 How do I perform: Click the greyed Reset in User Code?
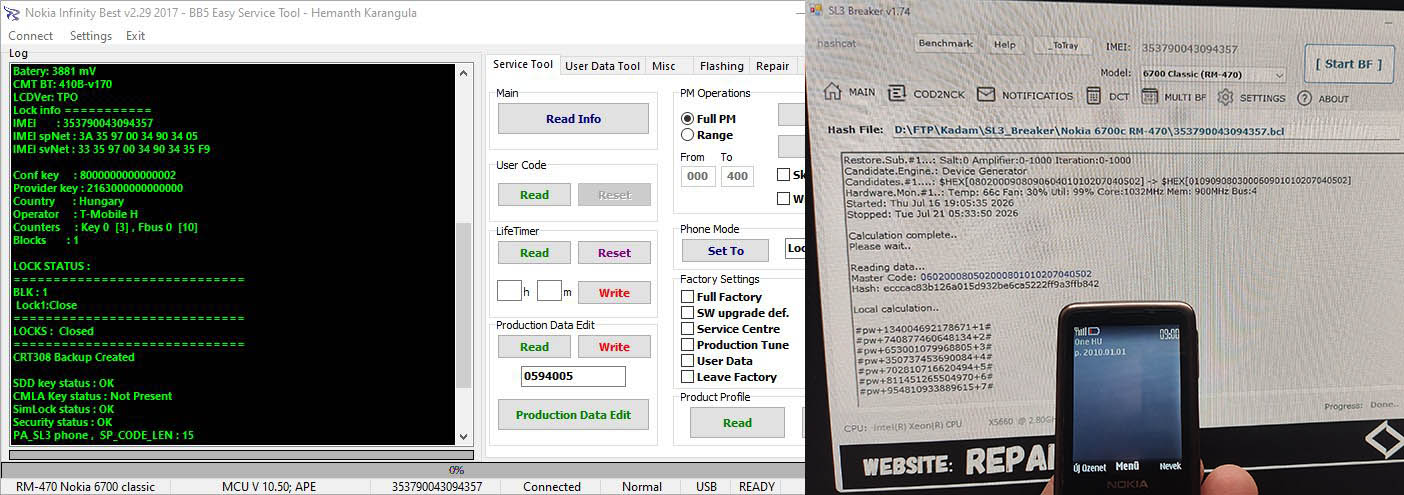click(x=614, y=195)
